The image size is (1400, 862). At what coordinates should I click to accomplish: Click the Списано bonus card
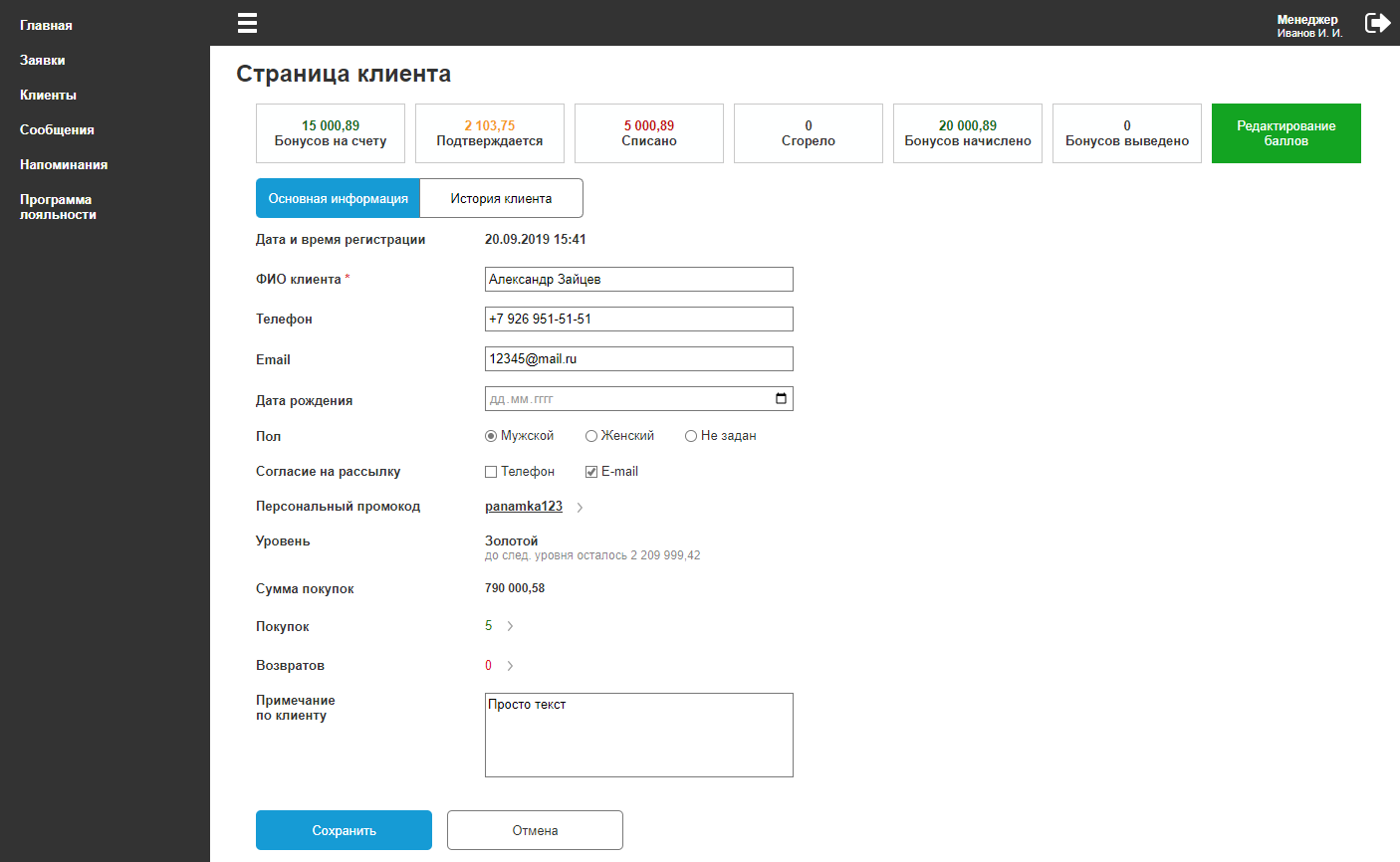(x=649, y=133)
